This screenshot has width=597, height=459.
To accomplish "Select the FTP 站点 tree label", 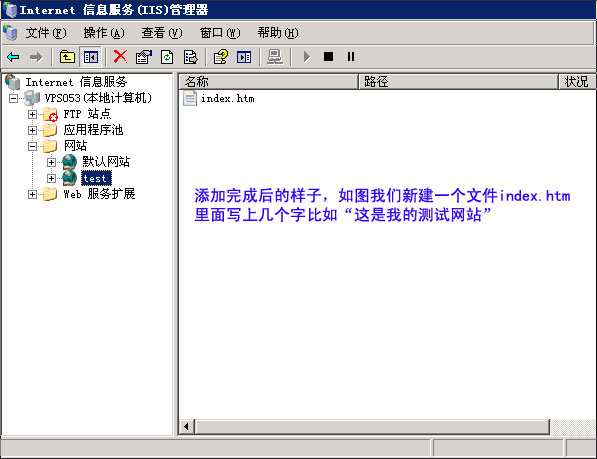I will tap(87, 114).
